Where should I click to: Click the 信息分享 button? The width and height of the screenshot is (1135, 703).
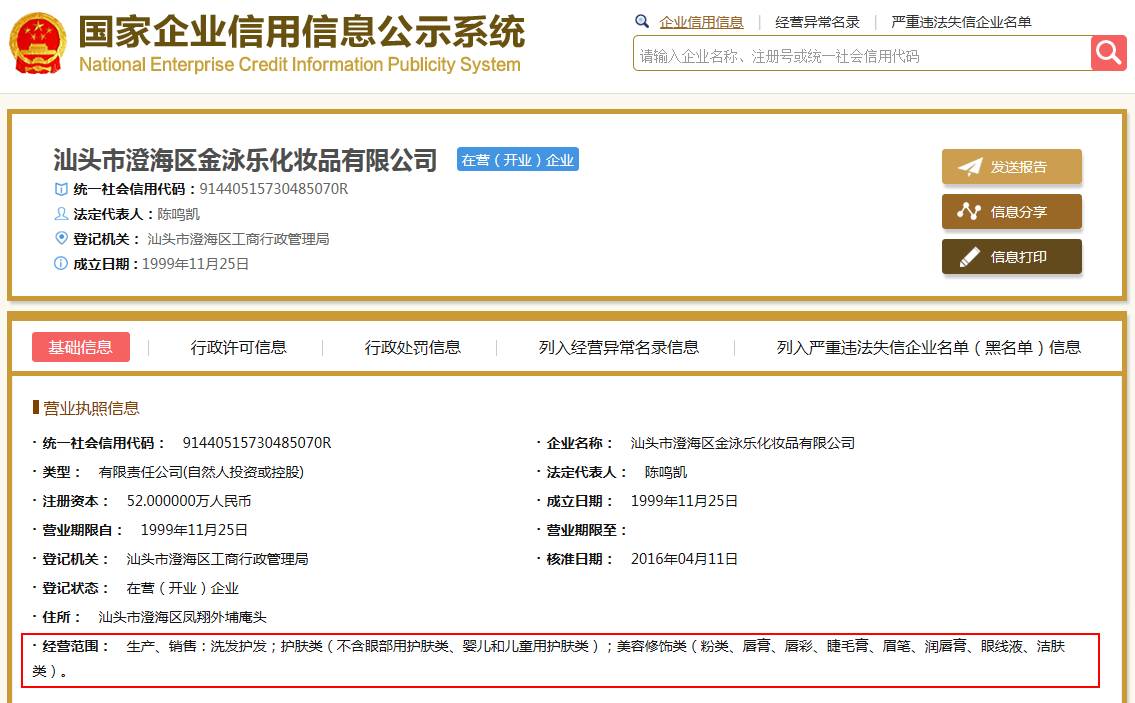point(1011,211)
